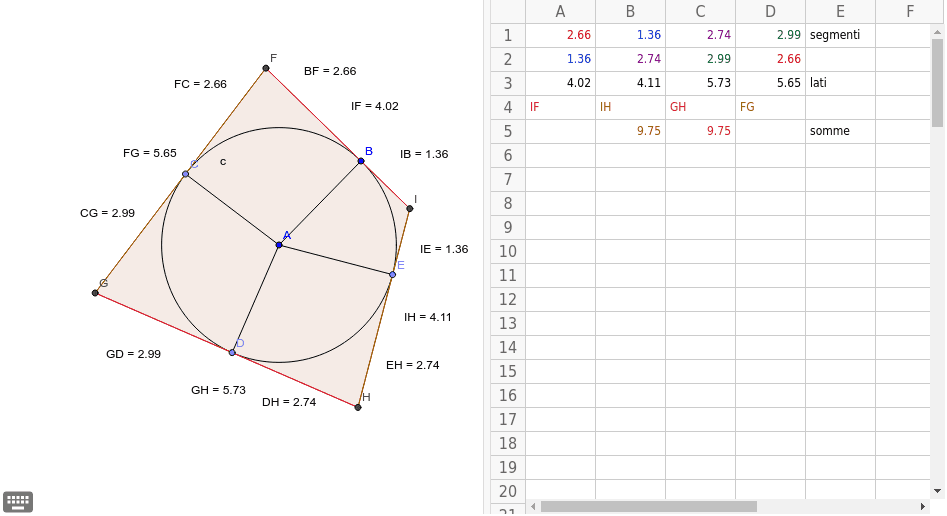947x516 pixels.
Task: Select tangent point D on the circle
Action: (232, 352)
